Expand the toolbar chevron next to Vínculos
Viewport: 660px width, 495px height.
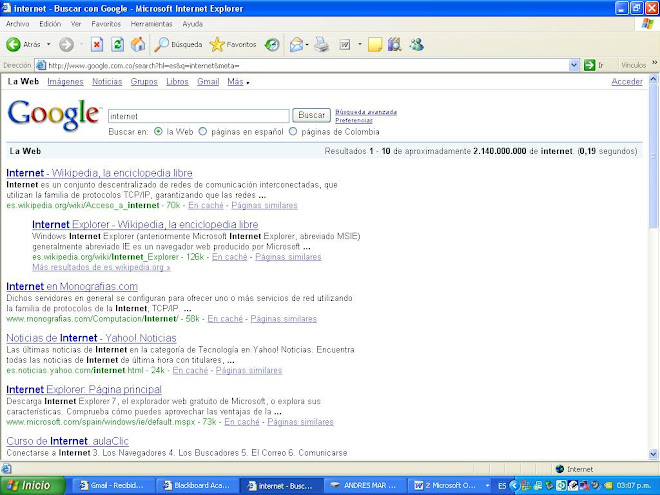coord(655,63)
